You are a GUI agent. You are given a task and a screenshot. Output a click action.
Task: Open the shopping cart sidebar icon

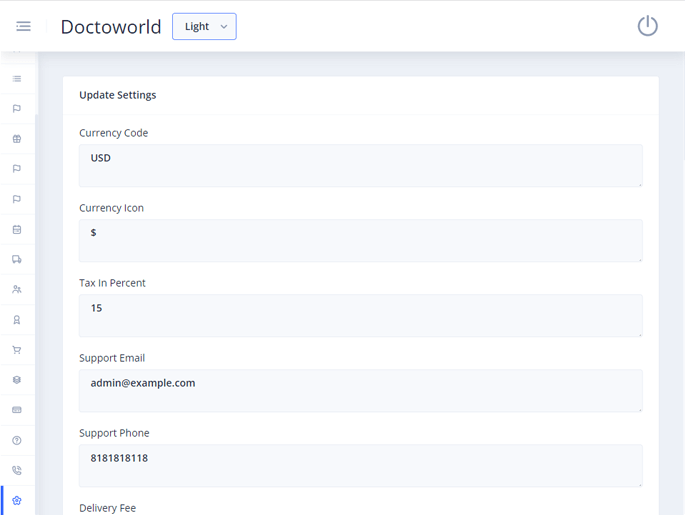17,350
